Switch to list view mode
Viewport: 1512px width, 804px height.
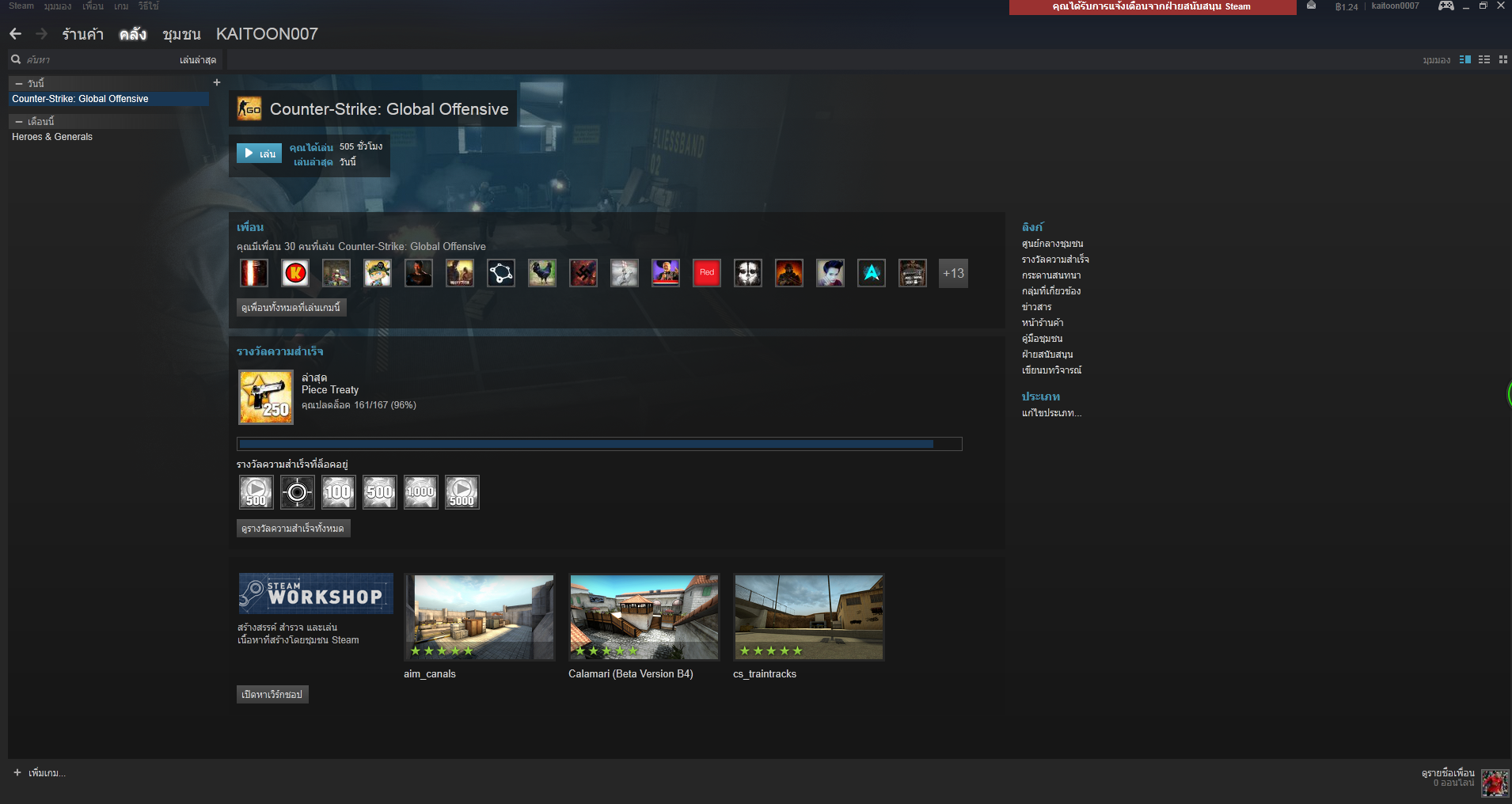click(1484, 59)
